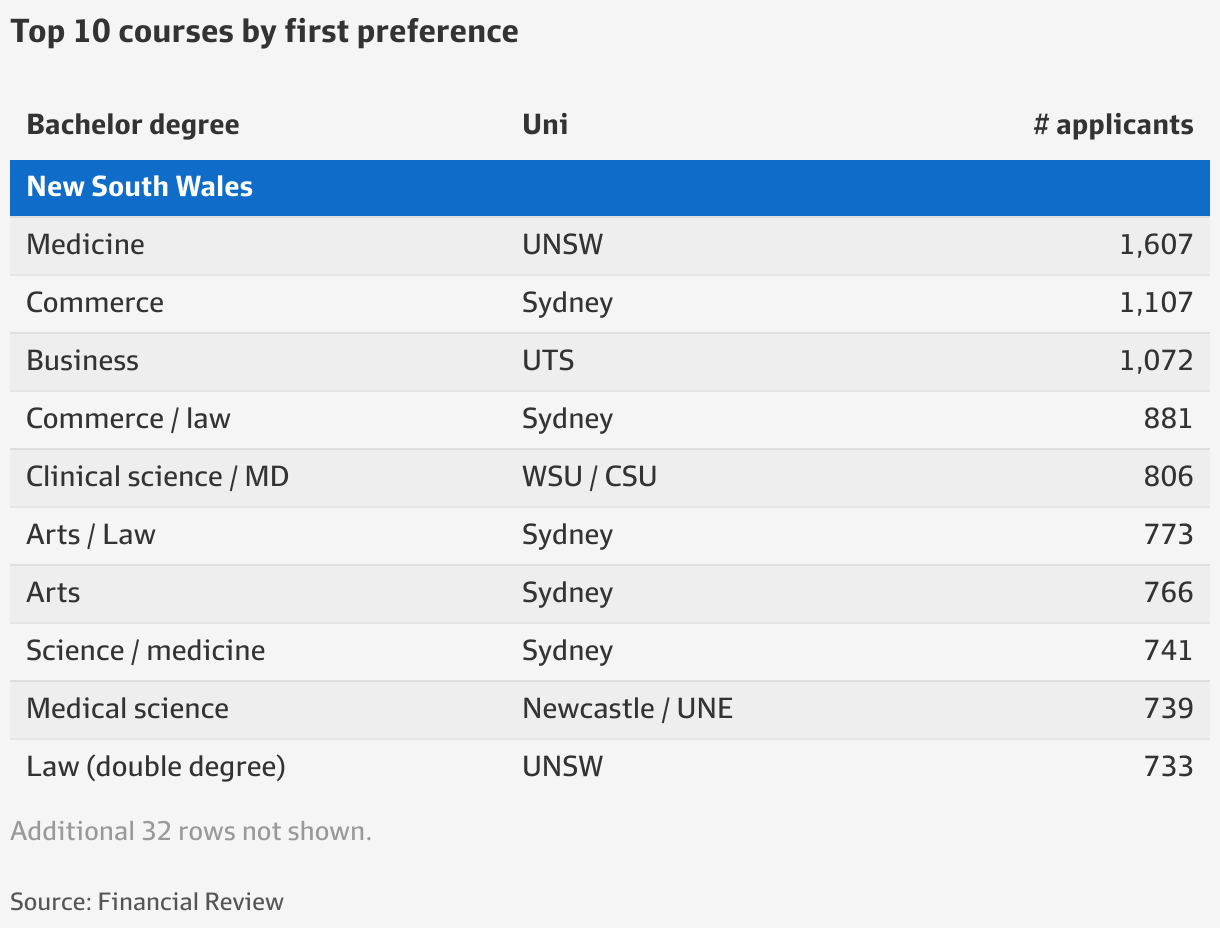This screenshot has width=1220, height=928.
Task: Click "Additional 32 rows not shown" text
Action: (191, 831)
